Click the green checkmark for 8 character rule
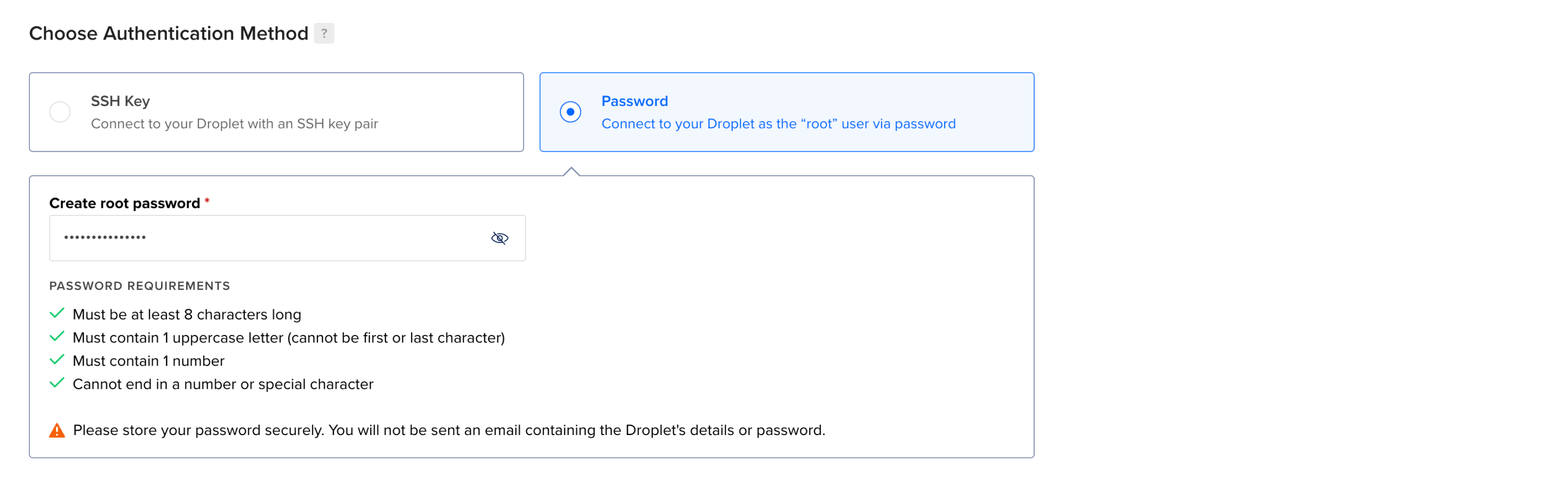Image resolution: width=1568 pixels, height=499 pixels. point(57,313)
